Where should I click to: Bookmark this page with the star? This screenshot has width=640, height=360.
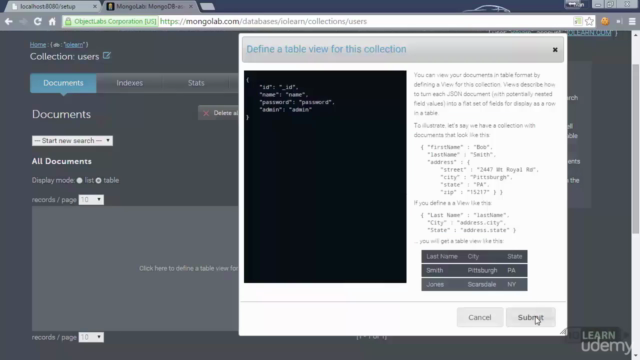click(x=589, y=21)
